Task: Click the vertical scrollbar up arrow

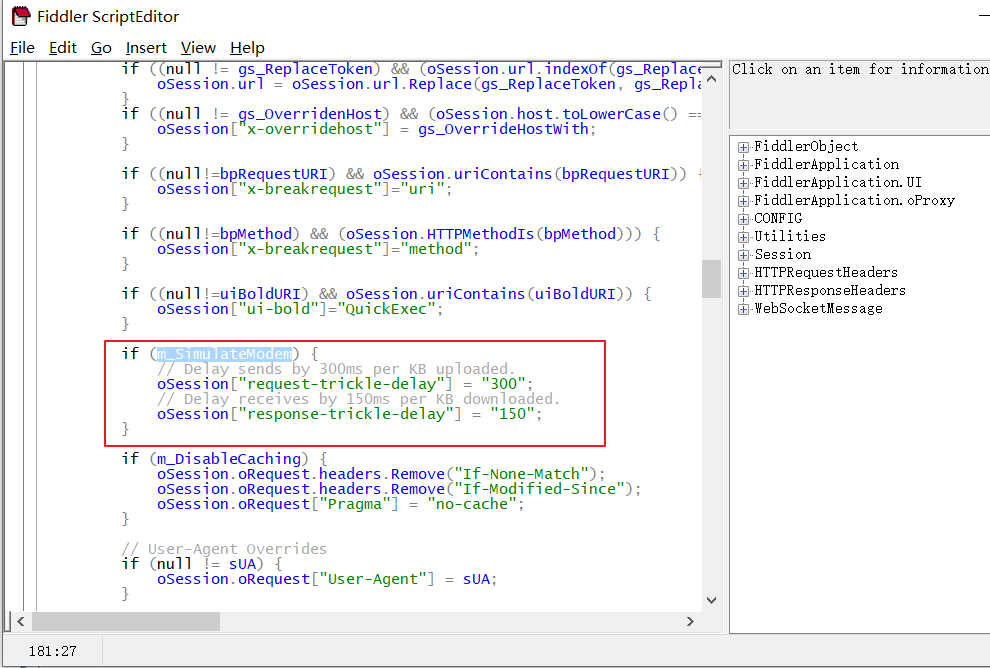Action: click(712, 79)
